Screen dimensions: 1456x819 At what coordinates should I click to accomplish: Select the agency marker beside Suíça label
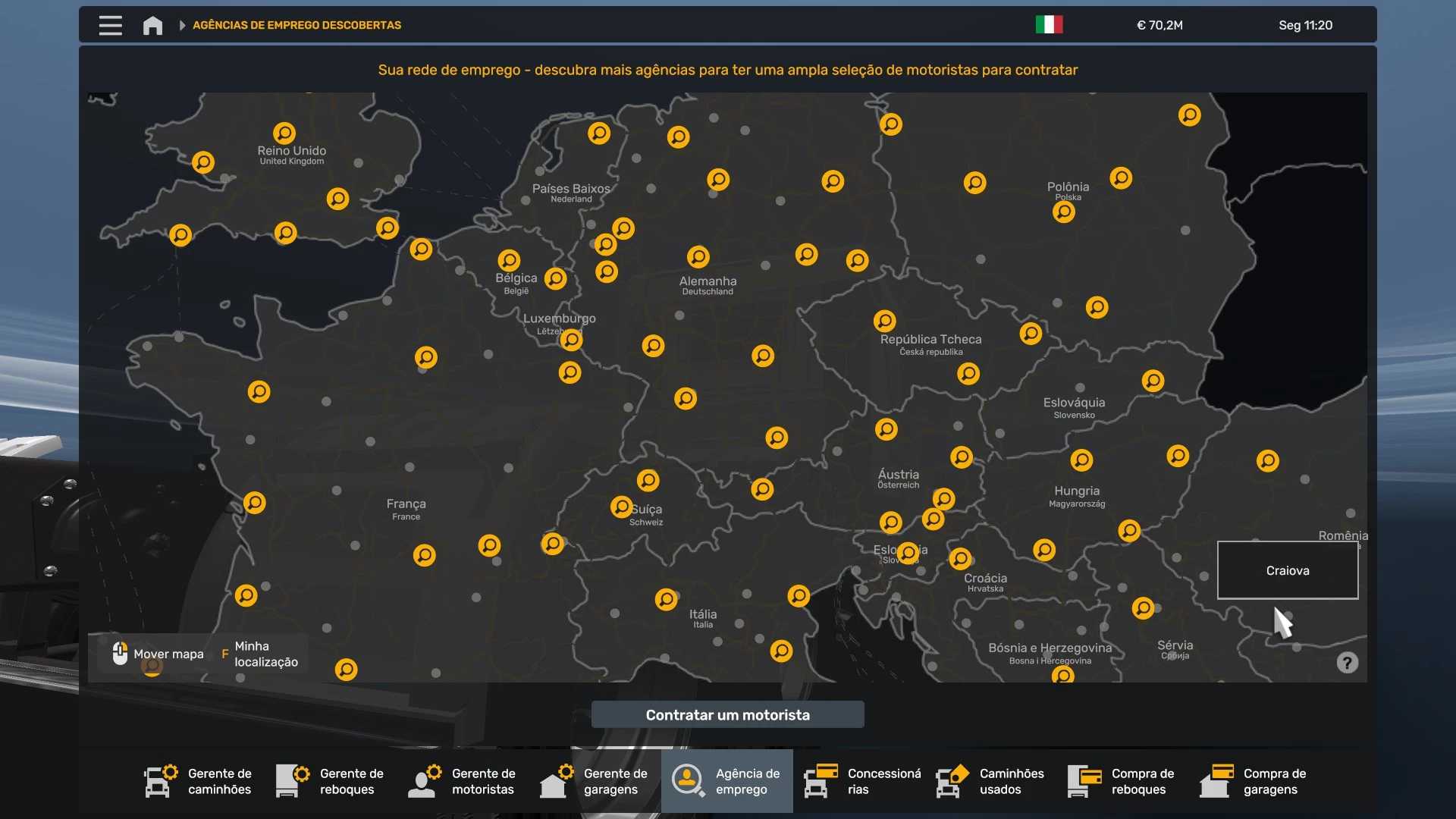tap(621, 506)
